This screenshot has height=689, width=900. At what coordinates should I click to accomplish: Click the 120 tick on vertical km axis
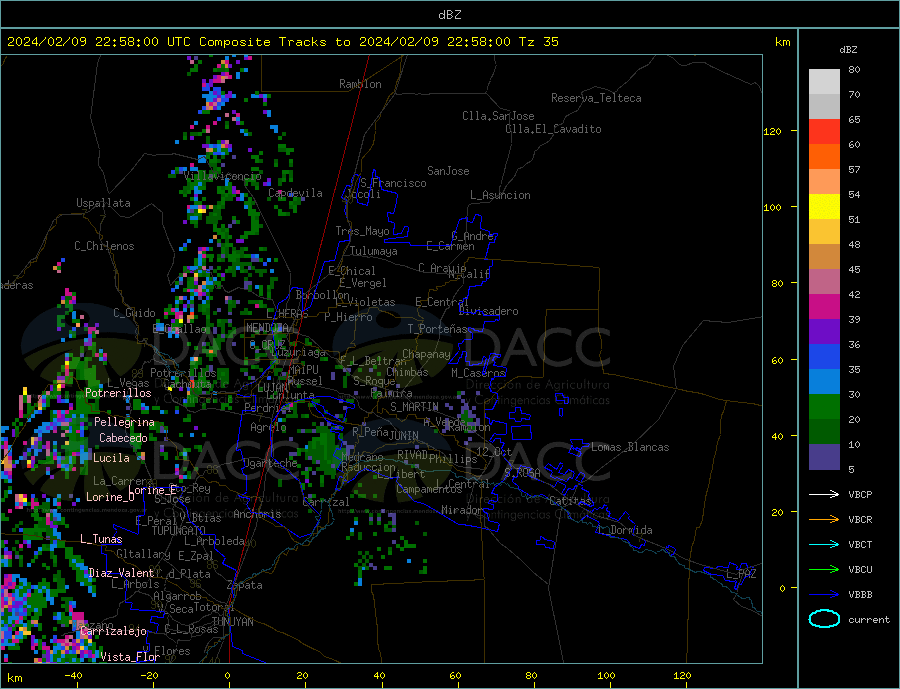pos(772,131)
